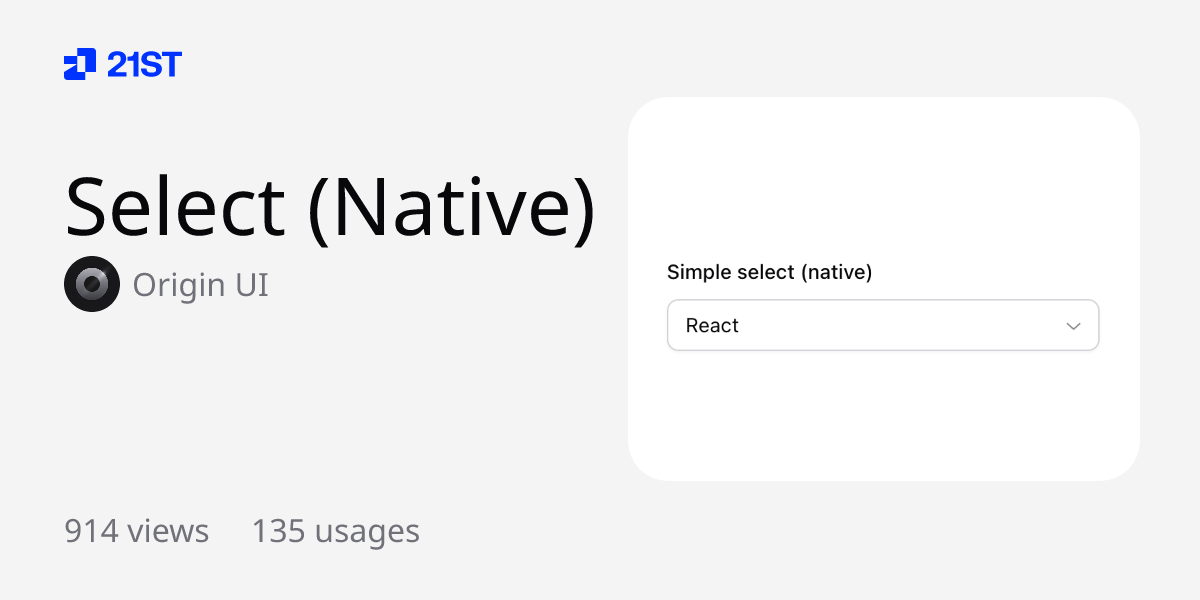
Task: Click the word "Simple" in the field label
Action: point(696,272)
